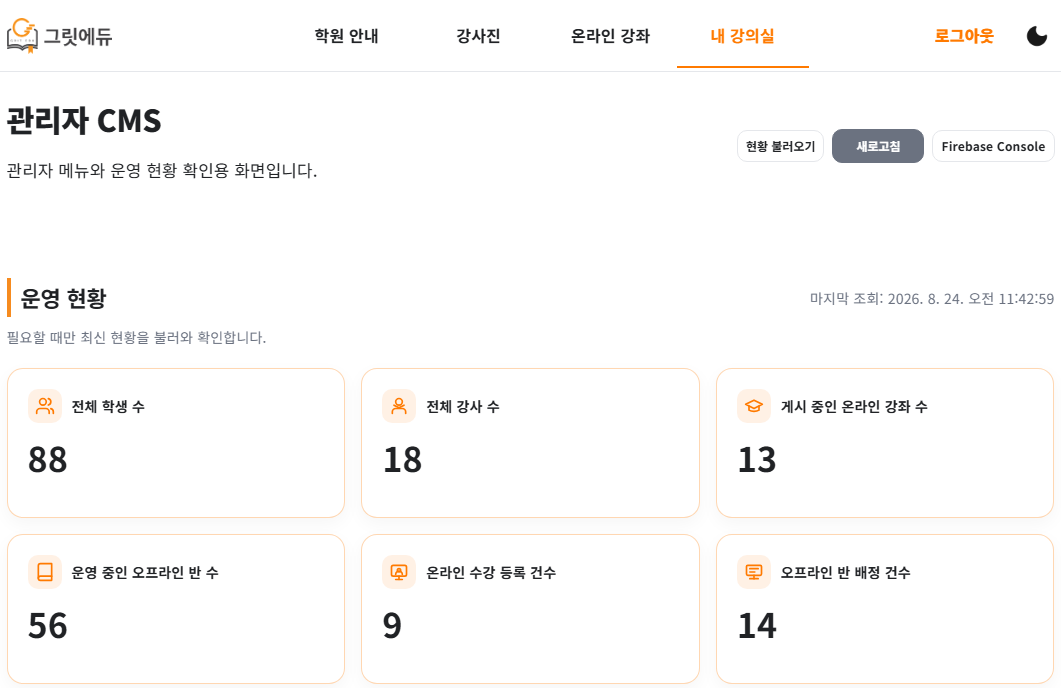Select the 88 students count card

[x=176, y=443]
